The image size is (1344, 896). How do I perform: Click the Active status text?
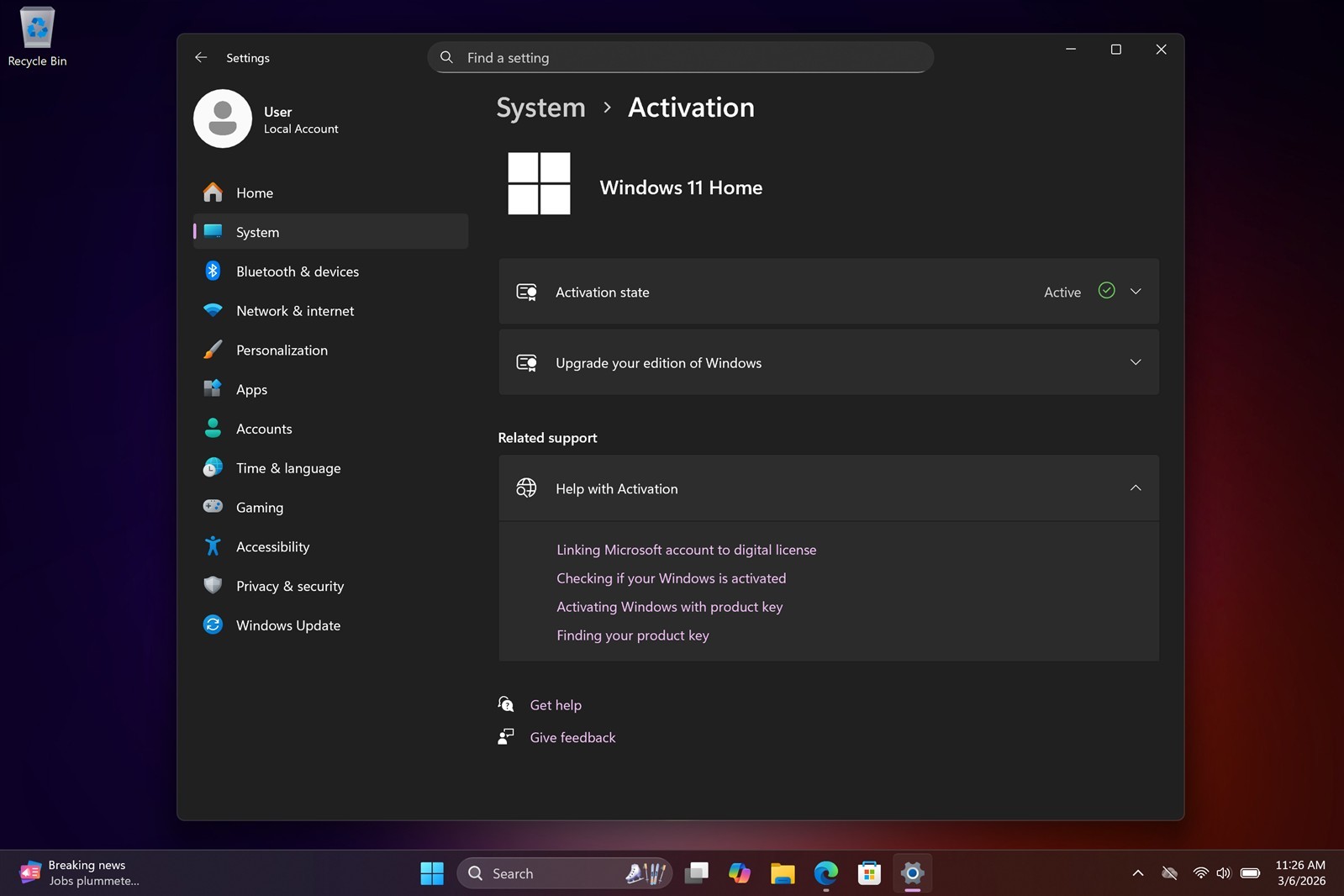(1062, 292)
